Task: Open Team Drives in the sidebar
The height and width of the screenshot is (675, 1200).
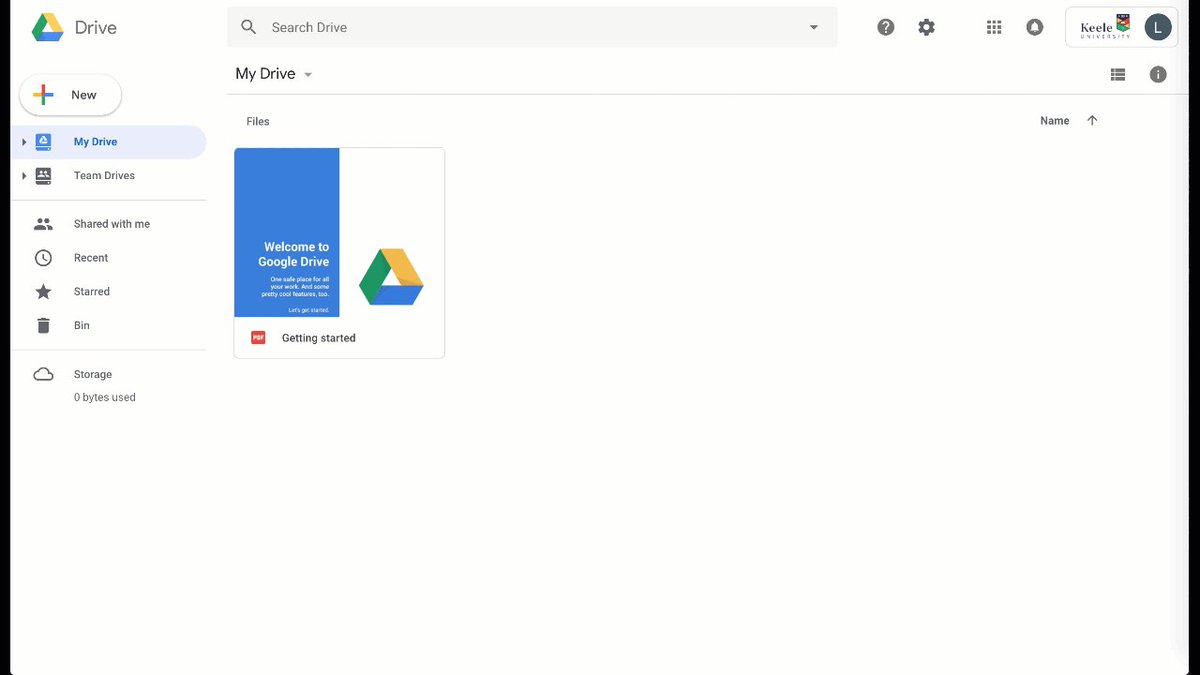Action: click(108, 175)
